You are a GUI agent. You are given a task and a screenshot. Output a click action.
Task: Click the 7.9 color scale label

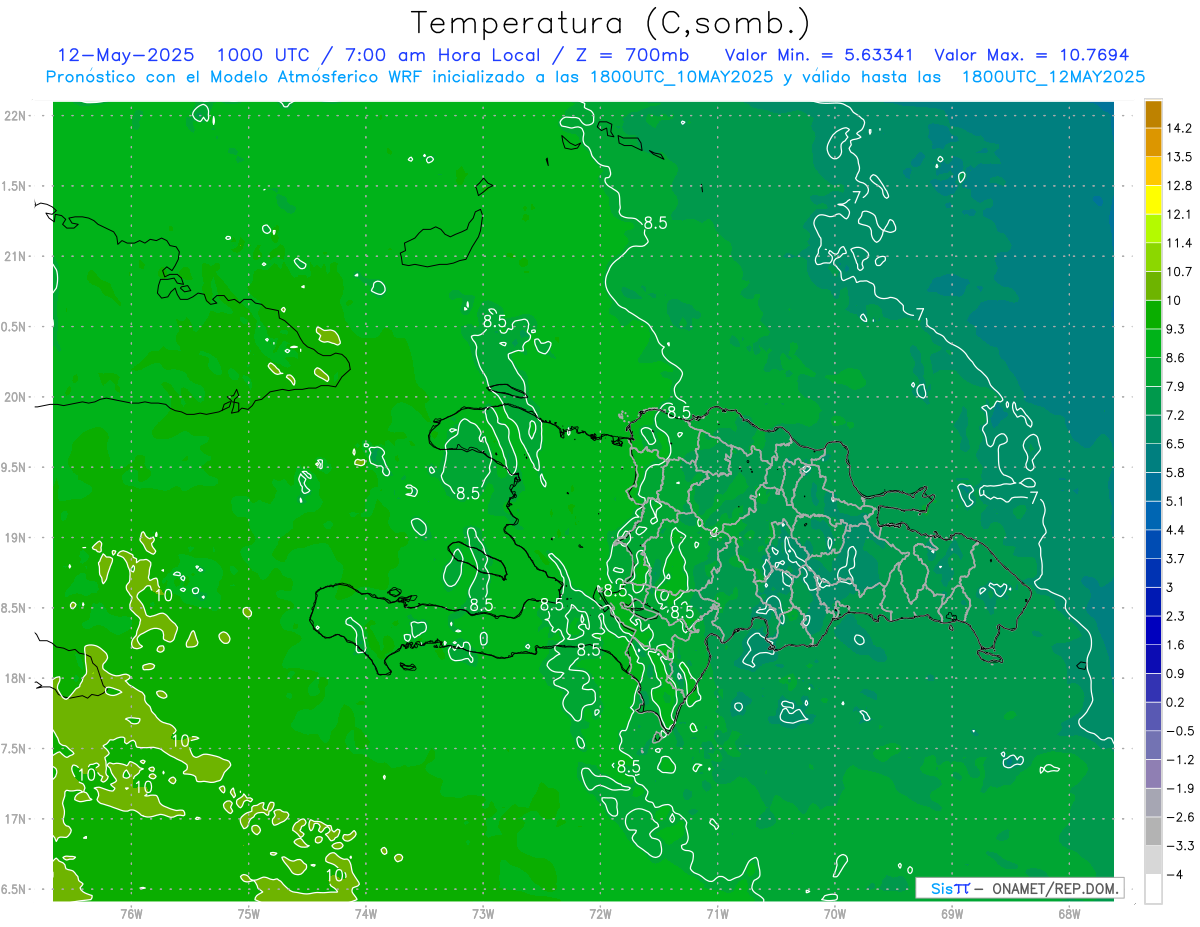pyautogui.click(x=1175, y=387)
